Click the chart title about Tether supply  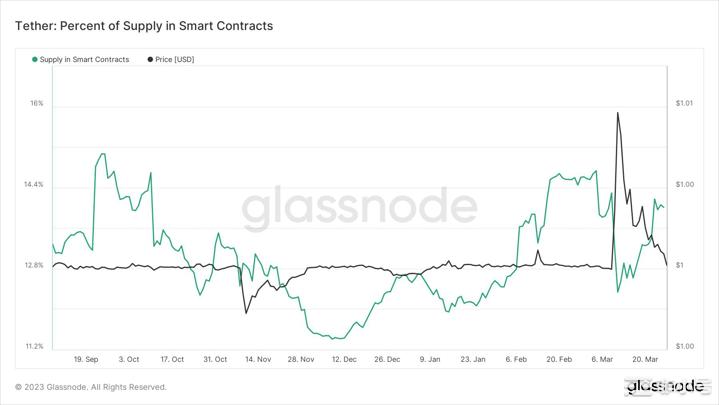[143, 25]
